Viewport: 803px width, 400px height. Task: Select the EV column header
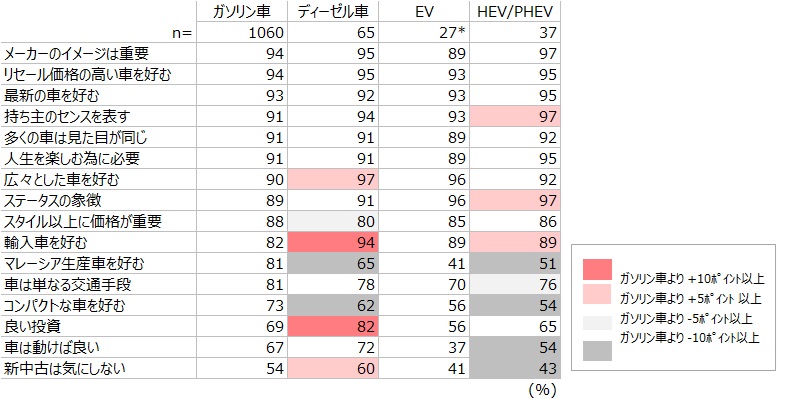point(424,12)
